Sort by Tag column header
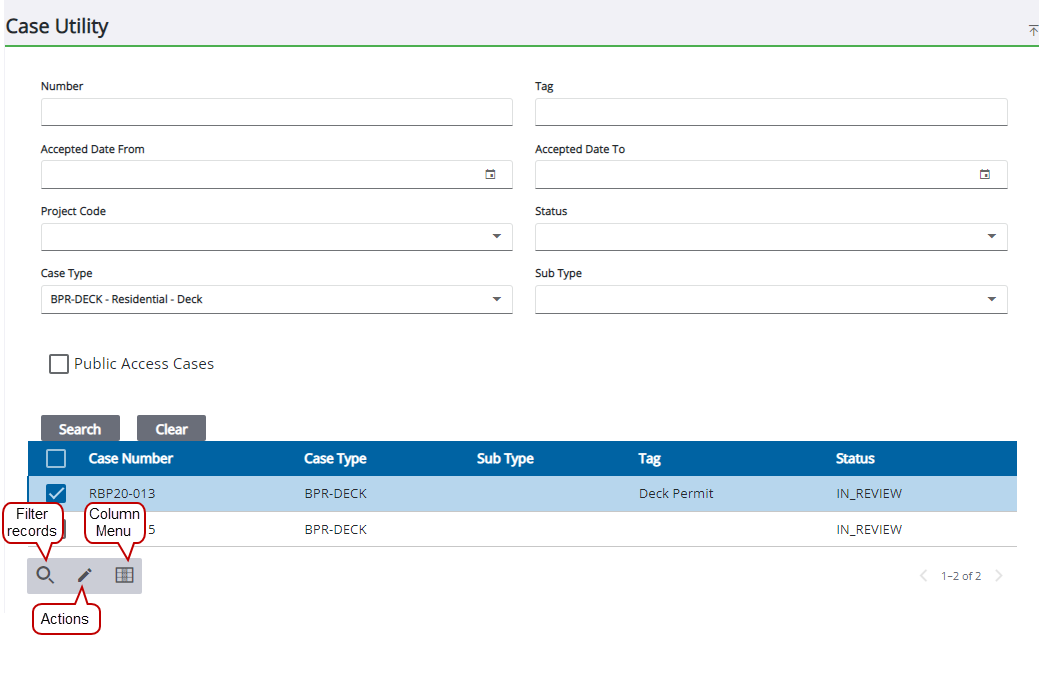The height and width of the screenshot is (693, 1039). click(649, 458)
